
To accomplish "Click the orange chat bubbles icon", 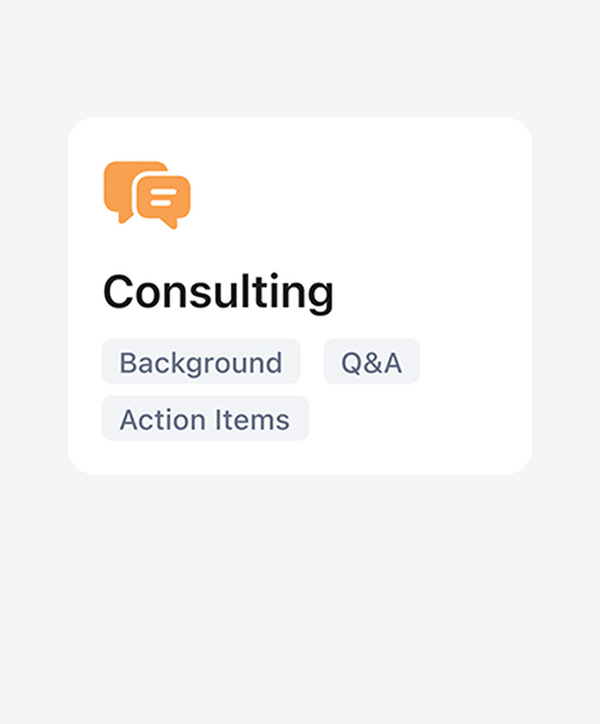I will tap(147, 194).
